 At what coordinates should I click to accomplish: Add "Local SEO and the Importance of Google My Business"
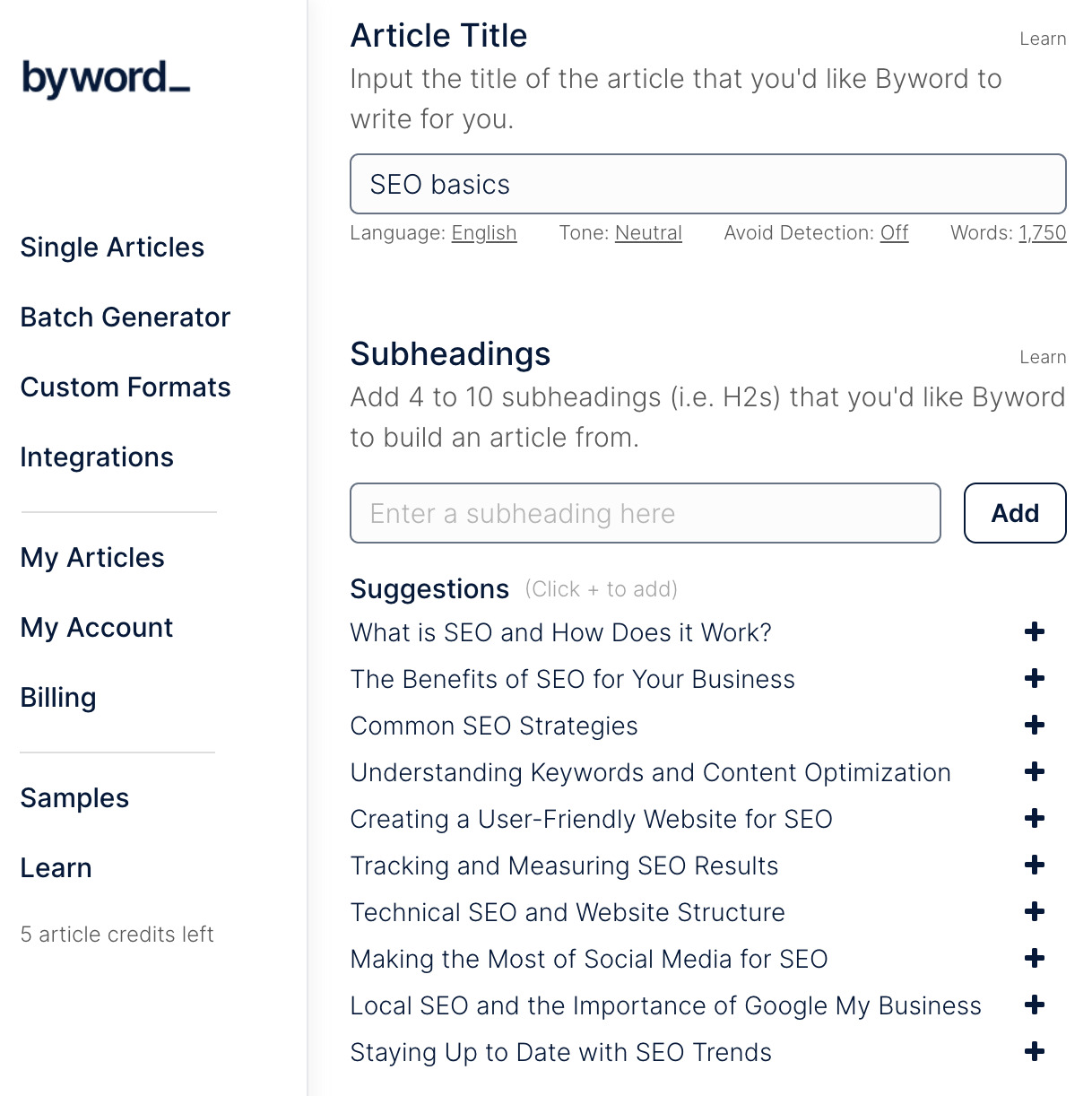tap(1034, 1005)
